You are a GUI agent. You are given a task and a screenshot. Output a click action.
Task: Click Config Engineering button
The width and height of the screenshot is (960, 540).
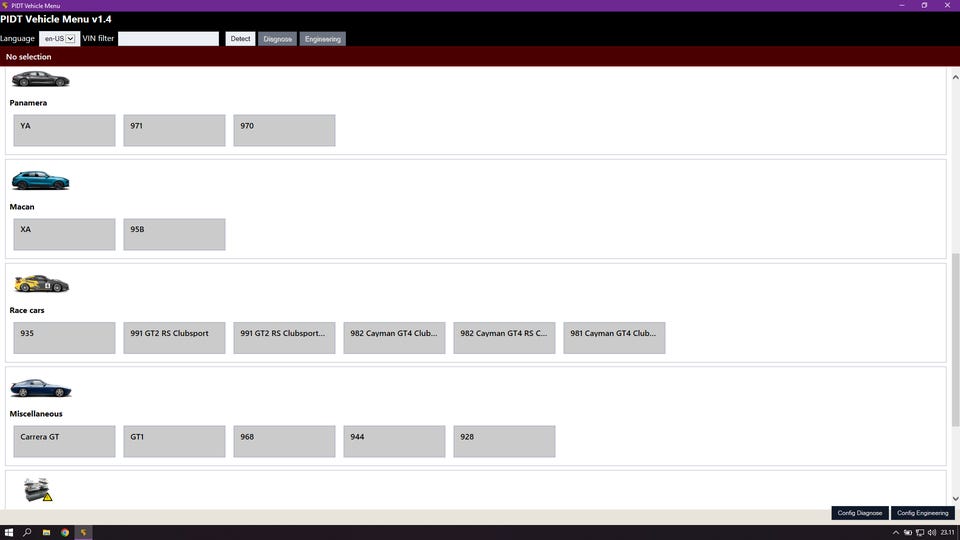923,513
